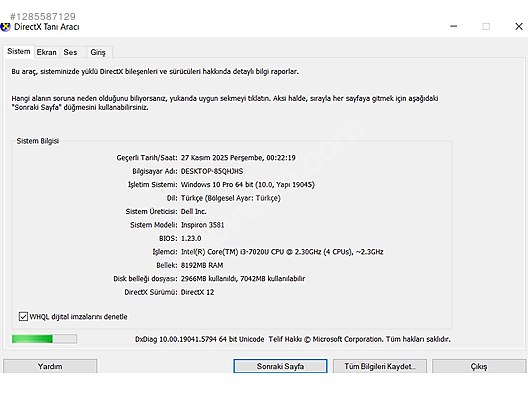
Task: Open the Ekran tab
Action: 46,52
